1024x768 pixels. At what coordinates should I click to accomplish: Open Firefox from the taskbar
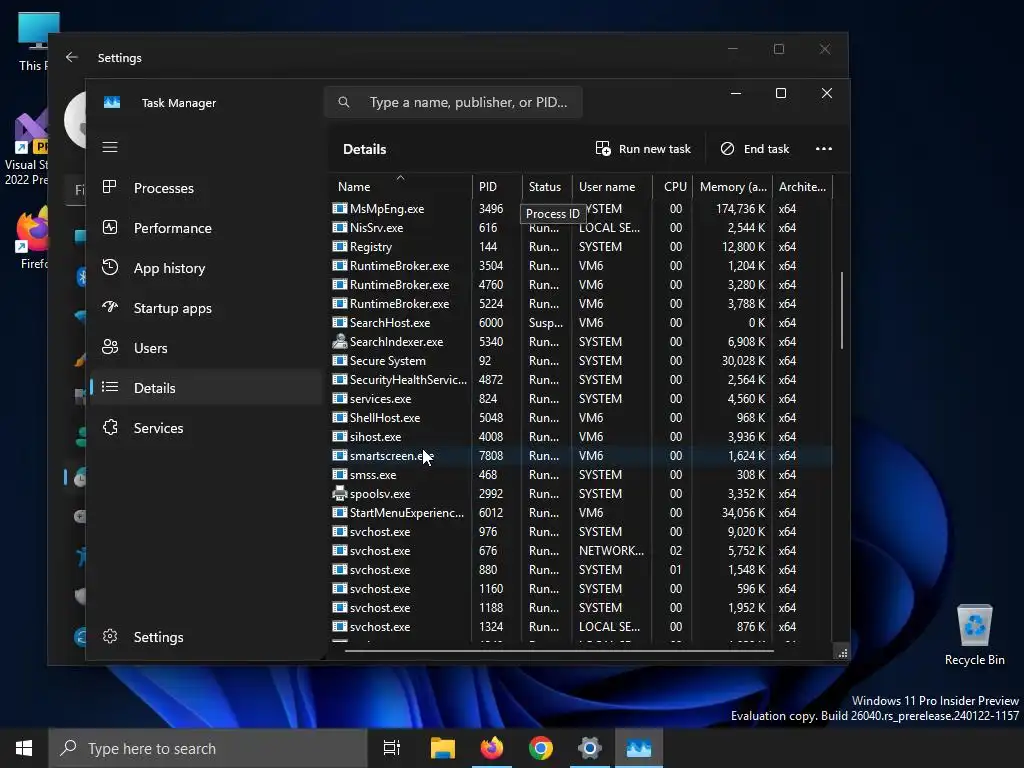point(492,748)
